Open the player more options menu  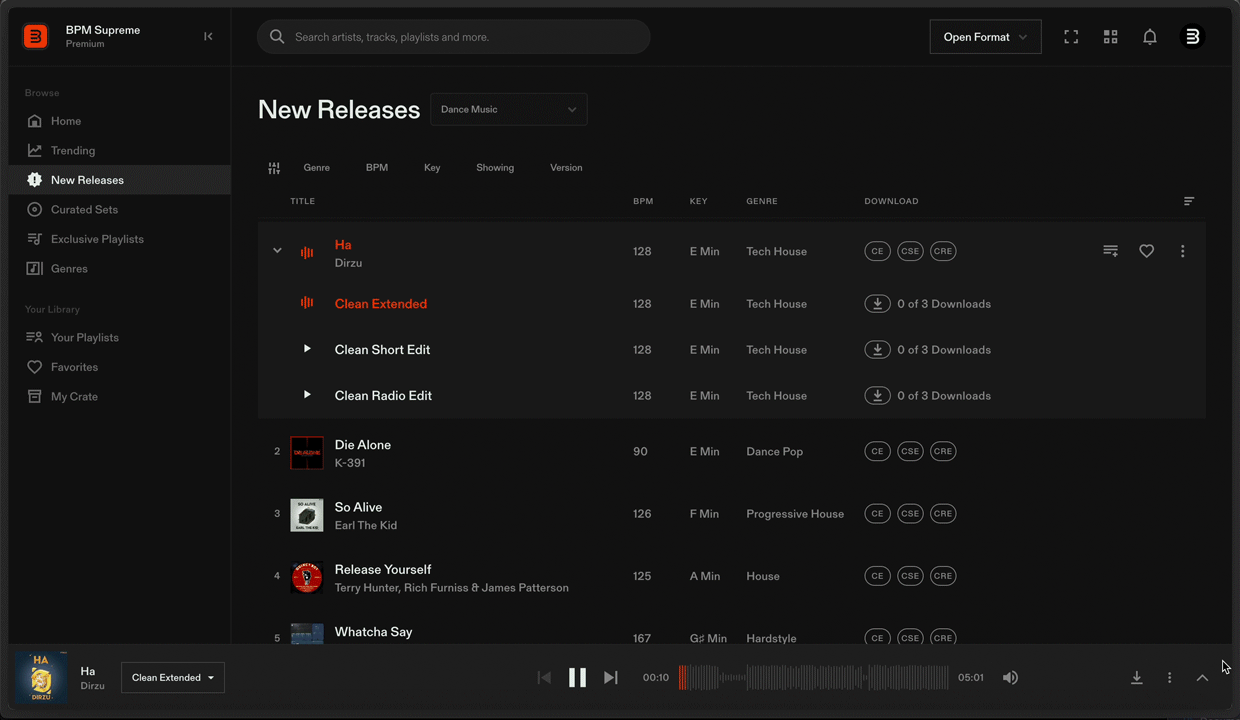click(1169, 677)
